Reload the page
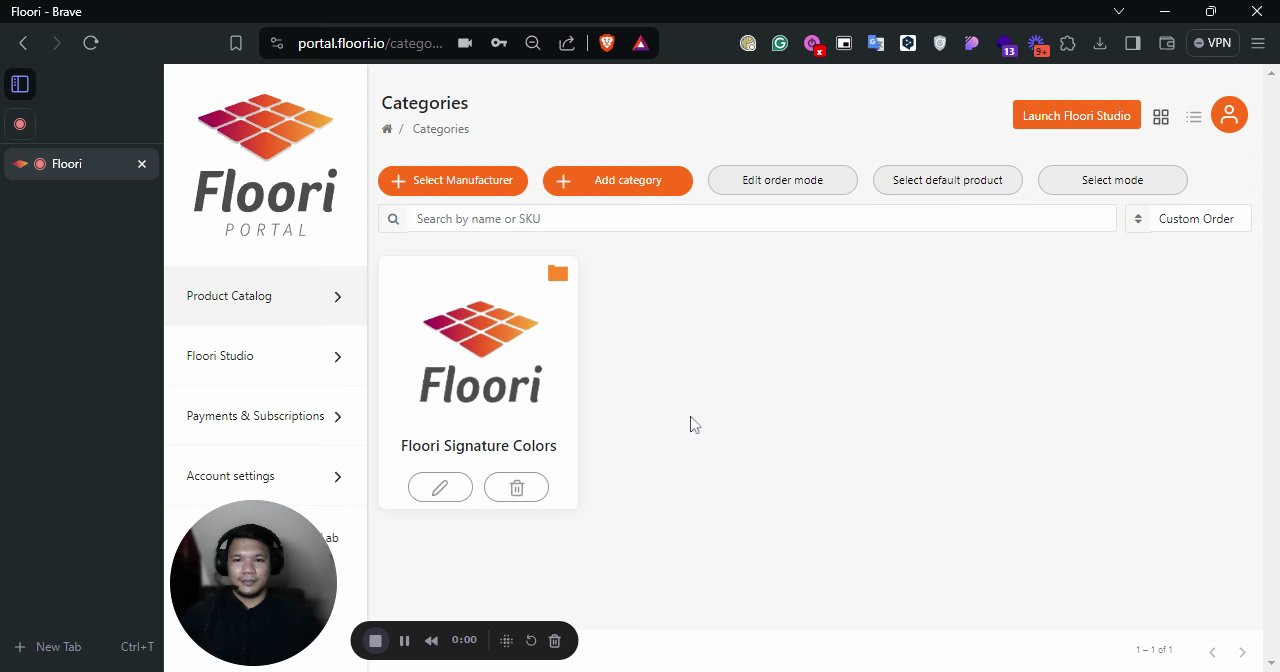The height and width of the screenshot is (672, 1280). (x=91, y=43)
